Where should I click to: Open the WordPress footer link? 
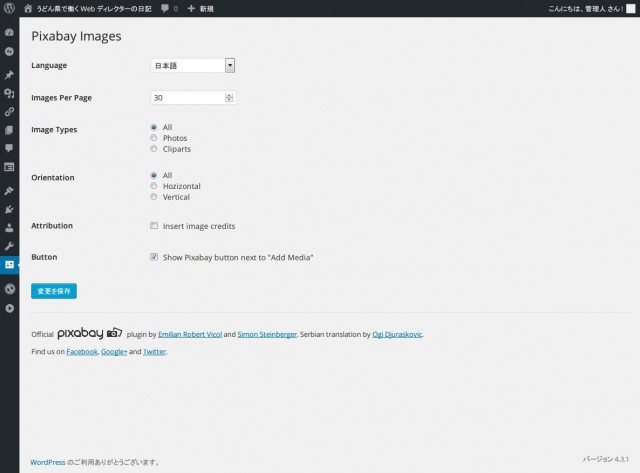[48, 462]
